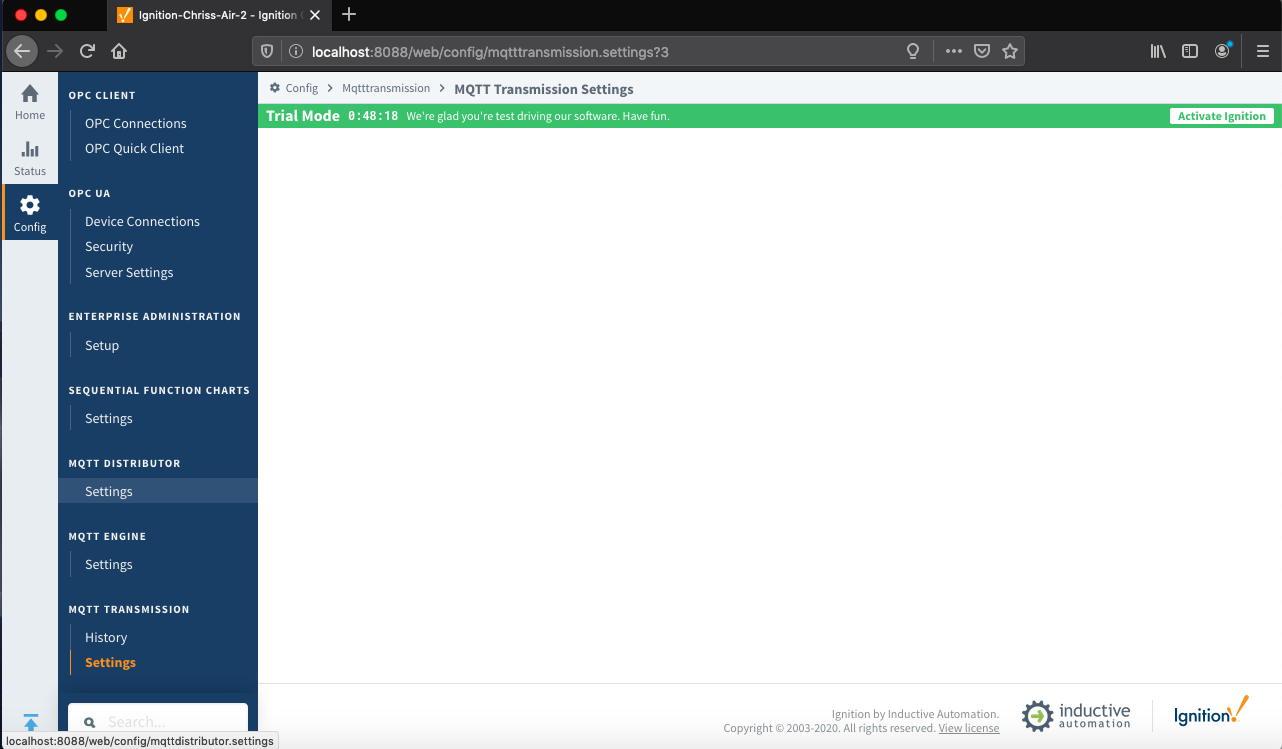Open MQTT Engine Settings
This screenshot has width=1282, height=749.
109,564
